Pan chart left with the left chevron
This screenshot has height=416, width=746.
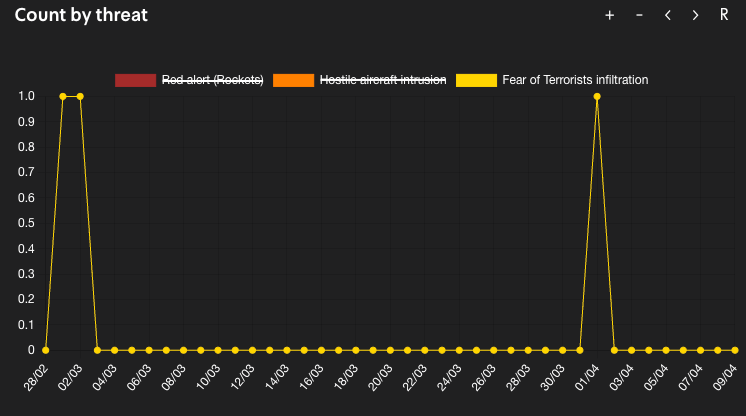coord(667,15)
